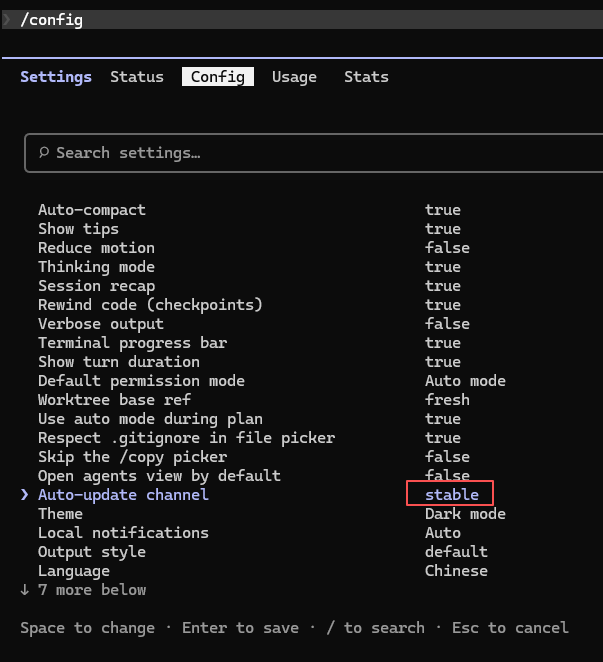Change the Auto-update channel option
Image resolution: width=603 pixels, height=662 pixels.
point(257,495)
